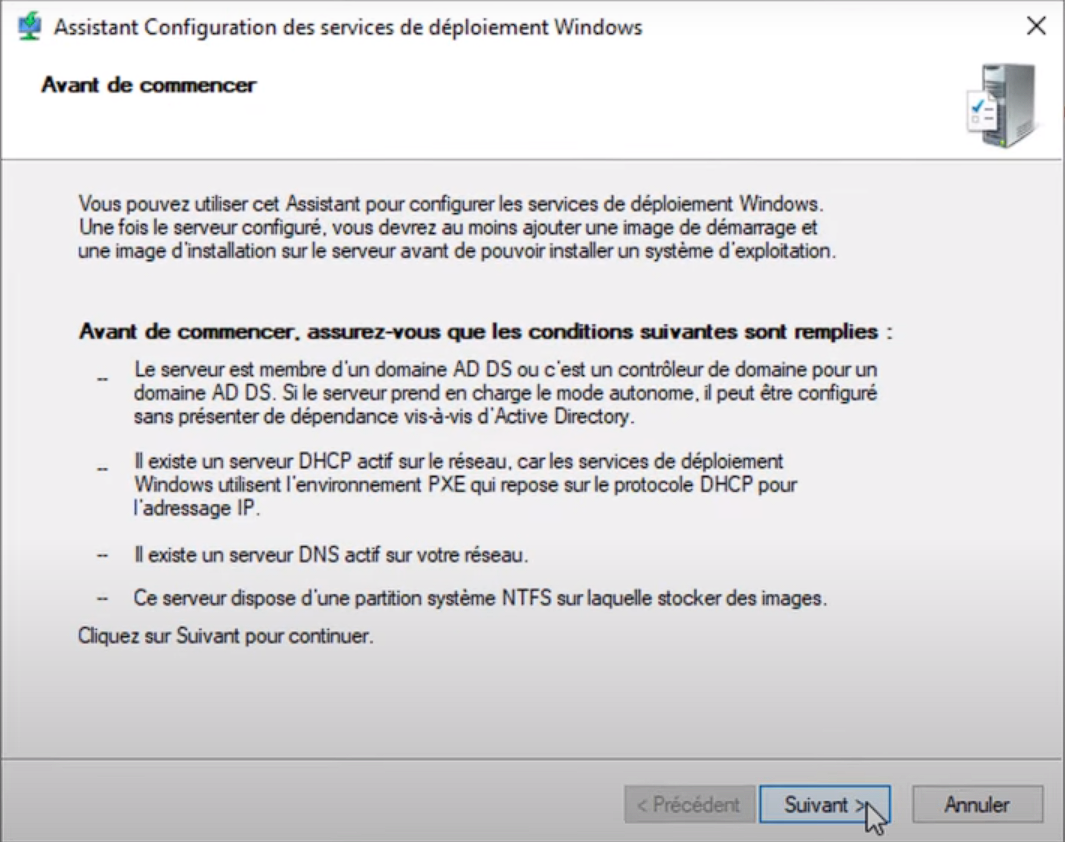Click the dash bullet beside the DHCP item

103,469
